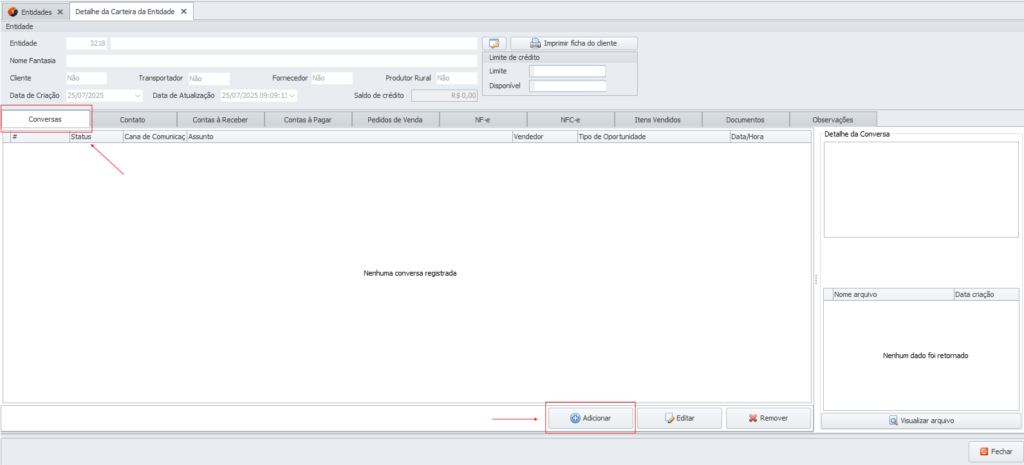Viewport: 1024px width, 465px height.
Task: Click the Fechar button
Action: tap(995, 452)
